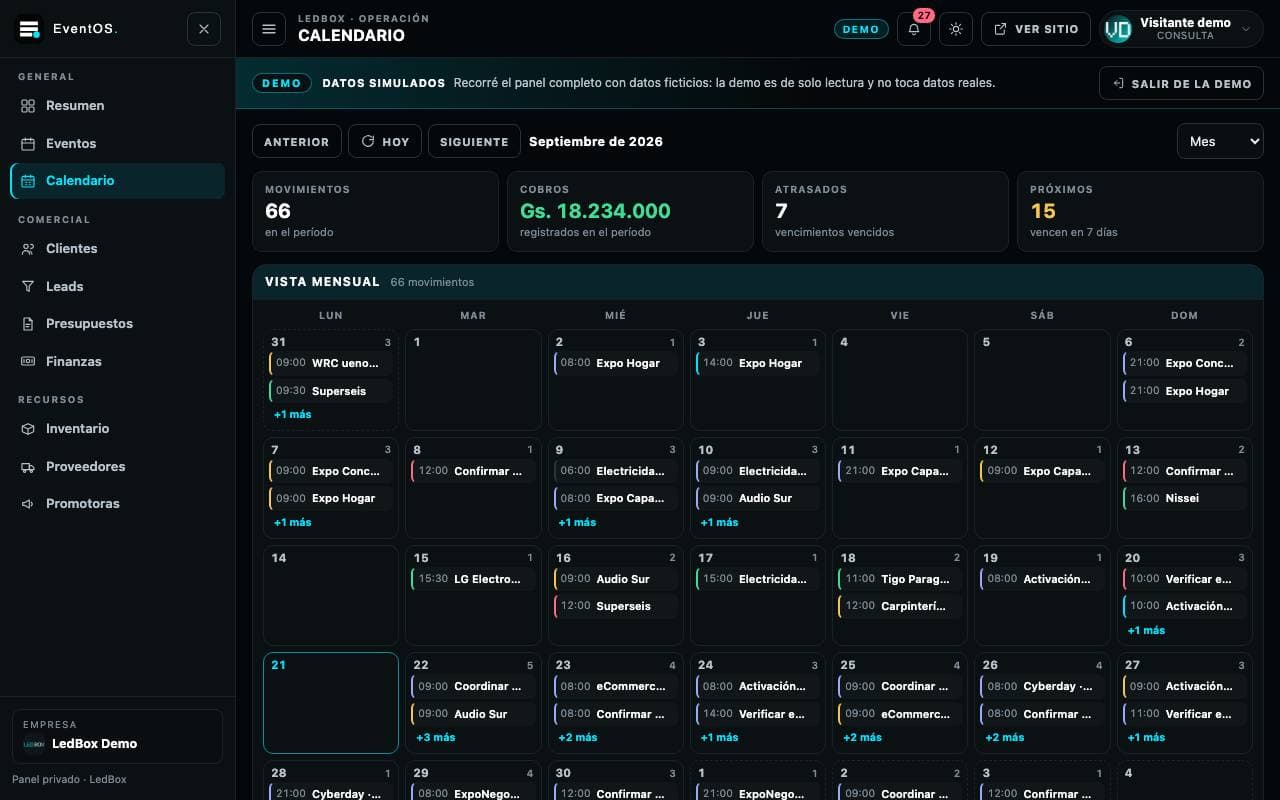Open Clientes in the sidebar
This screenshot has width=1280, height=800.
click(x=117, y=248)
